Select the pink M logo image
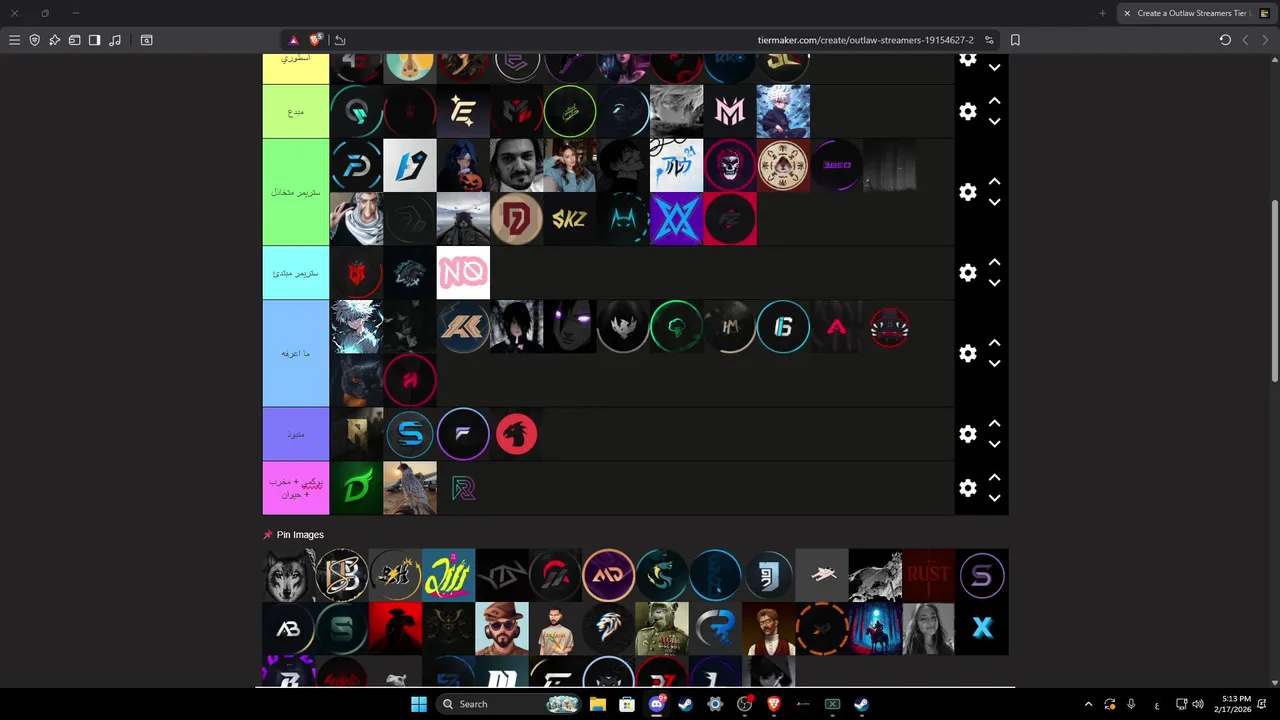This screenshot has height=720, width=1280. 730,111
